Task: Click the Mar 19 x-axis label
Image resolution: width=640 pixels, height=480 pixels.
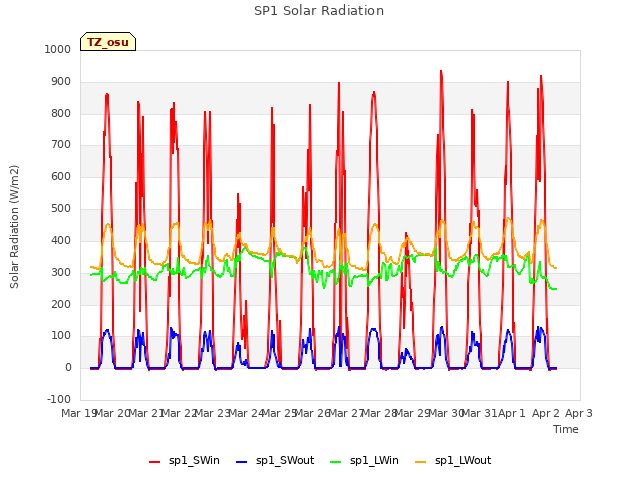Action: pyautogui.click(x=78, y=413)
